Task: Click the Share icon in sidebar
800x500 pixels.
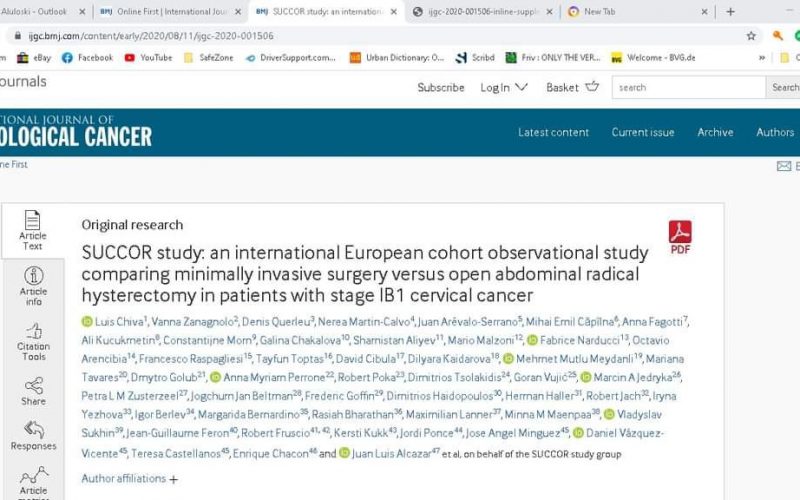Action: [33, 390]
